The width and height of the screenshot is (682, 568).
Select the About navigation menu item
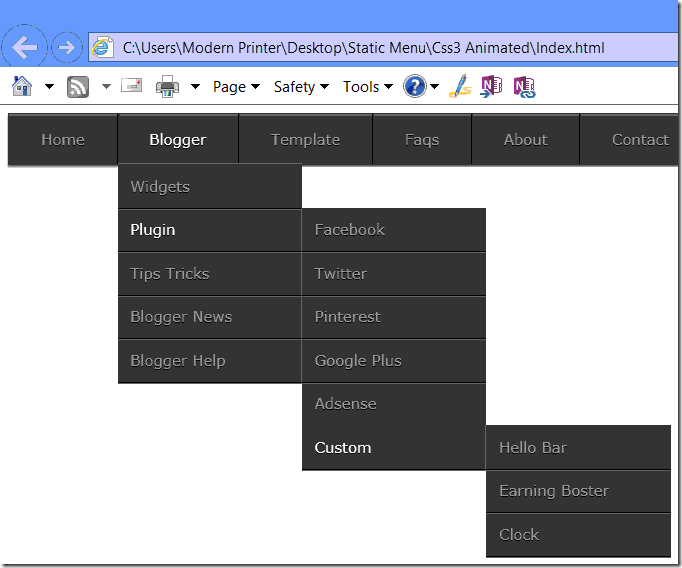point(525,140)
